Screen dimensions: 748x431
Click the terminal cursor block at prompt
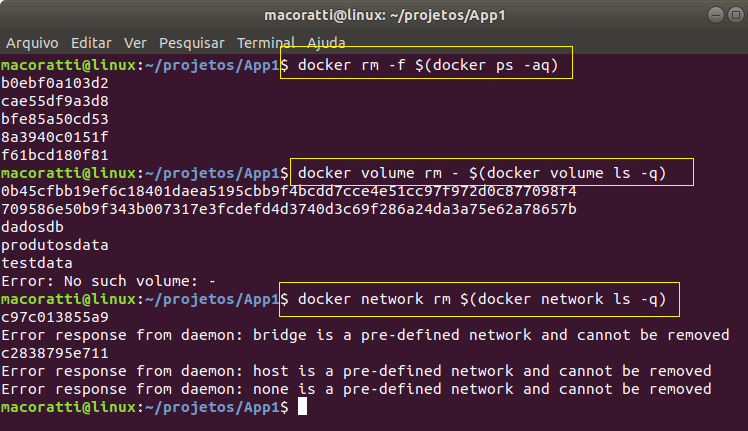tap(302, 407)
